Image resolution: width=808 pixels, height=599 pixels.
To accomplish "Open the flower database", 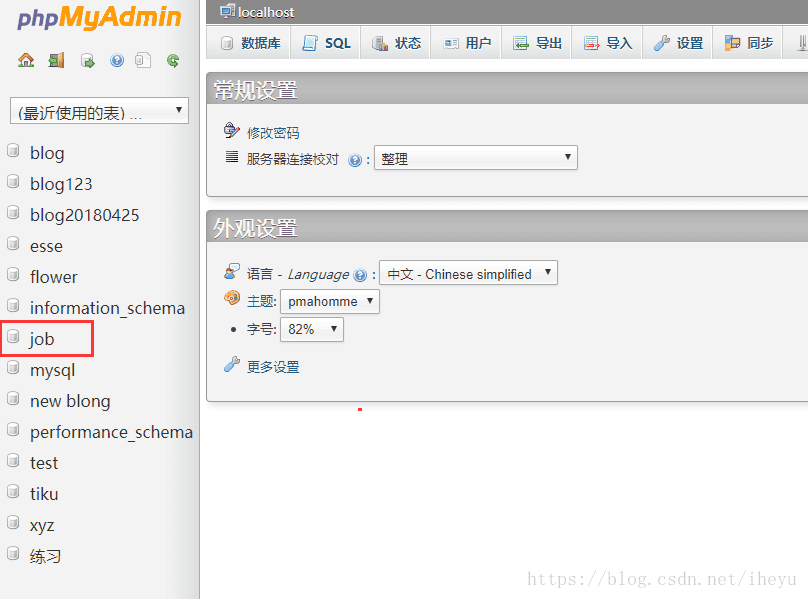I will pyautogui.click(x=54, y=277).
